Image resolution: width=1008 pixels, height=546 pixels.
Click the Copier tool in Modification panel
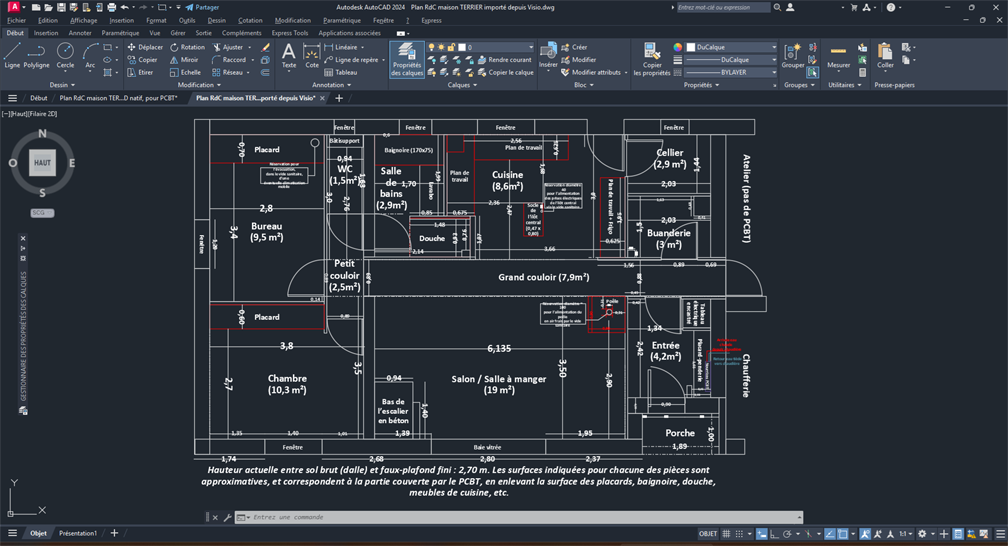tap(142, 60)
